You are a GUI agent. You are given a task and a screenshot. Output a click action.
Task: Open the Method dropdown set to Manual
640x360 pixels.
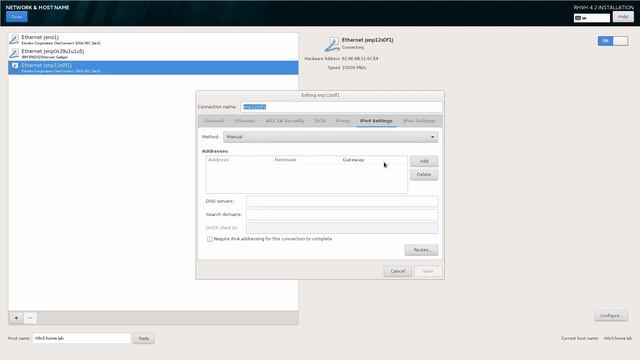(x=331, y=137)
